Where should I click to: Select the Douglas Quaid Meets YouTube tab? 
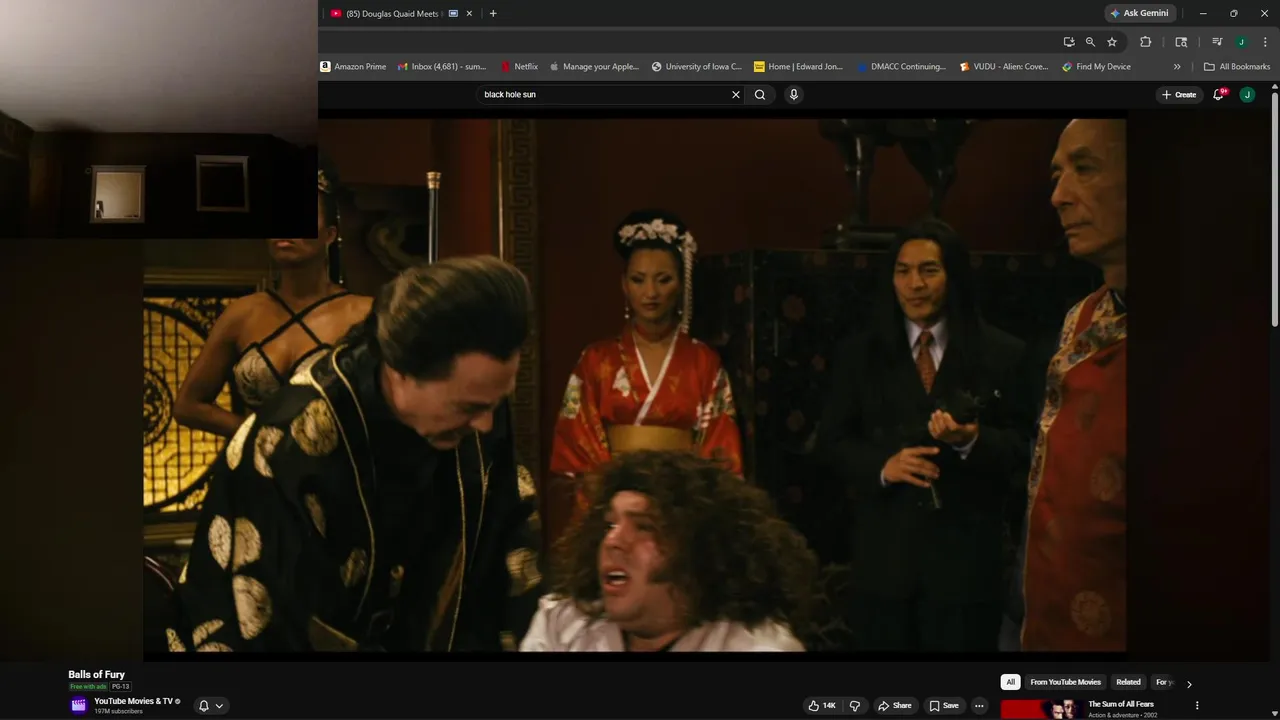pos(390,13)
